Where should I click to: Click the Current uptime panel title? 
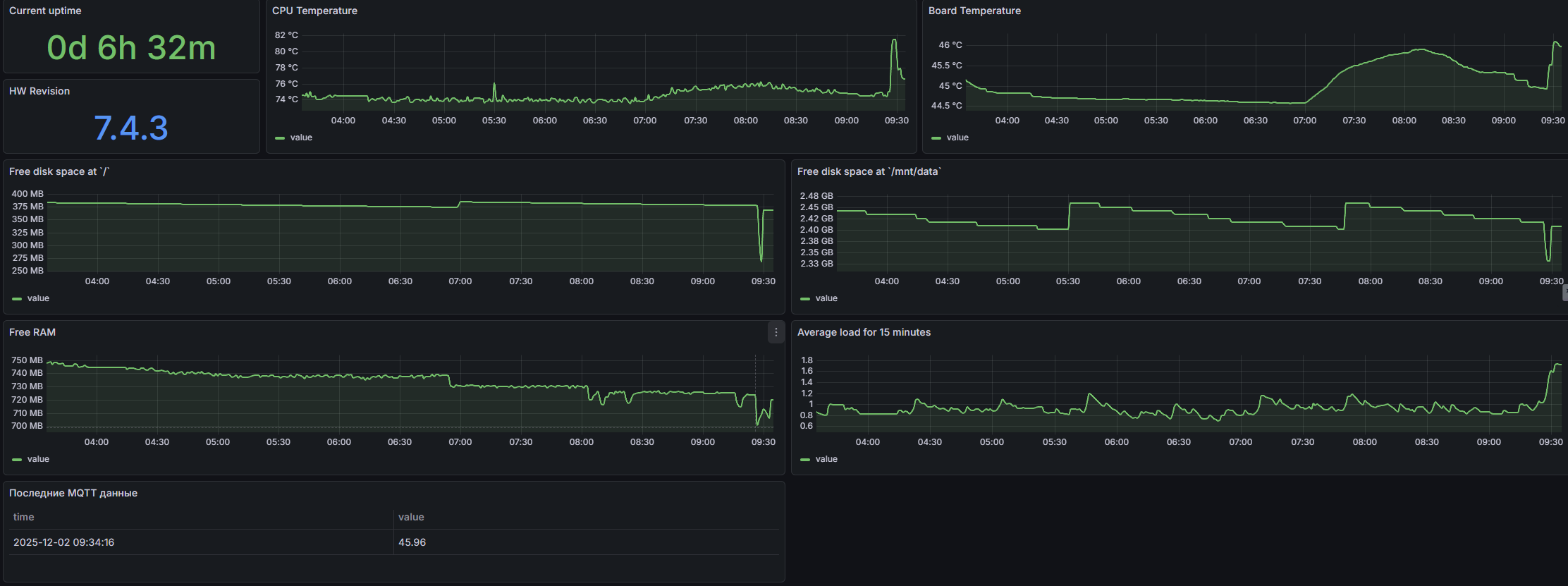coord(45,11)
